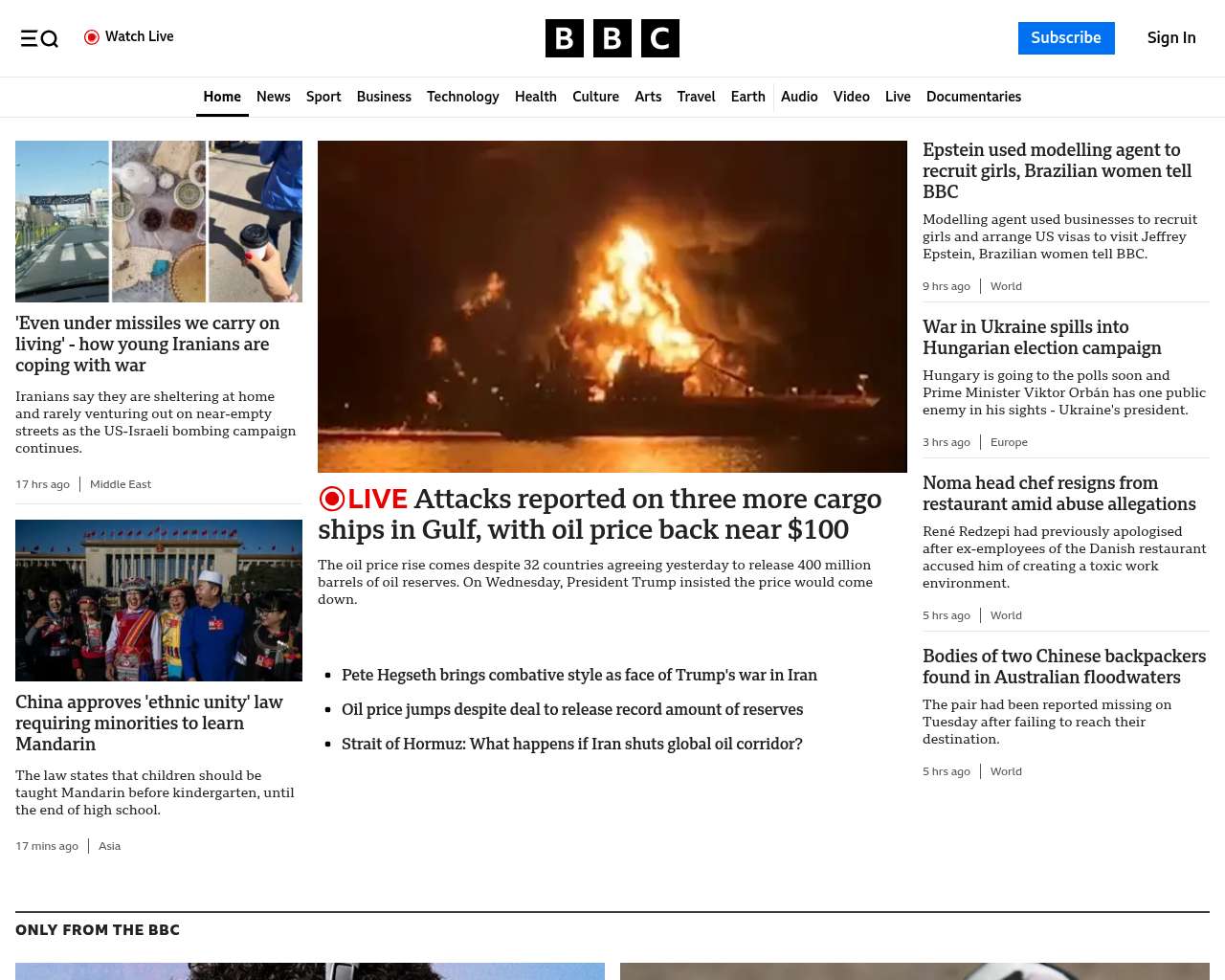
Task: Navigate to Culture
Action: coord(595,97)
